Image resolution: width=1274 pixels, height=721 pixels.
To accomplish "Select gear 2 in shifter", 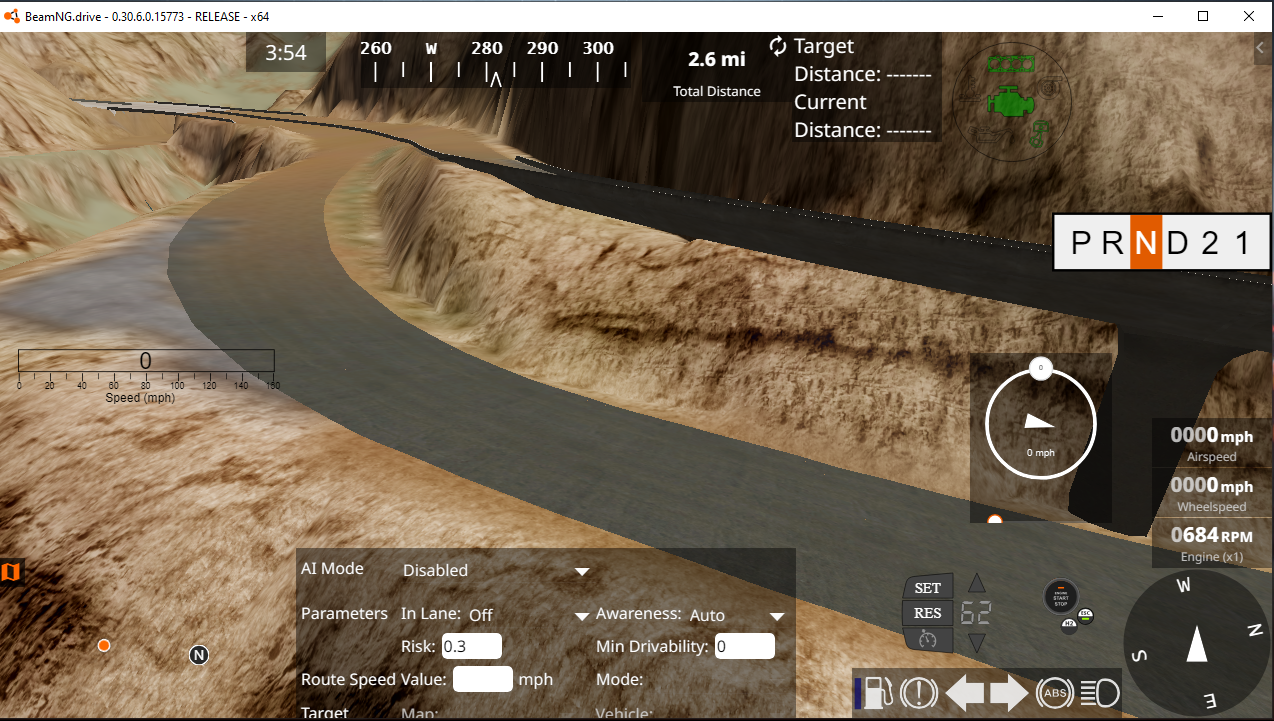I will click(1209, 243).
